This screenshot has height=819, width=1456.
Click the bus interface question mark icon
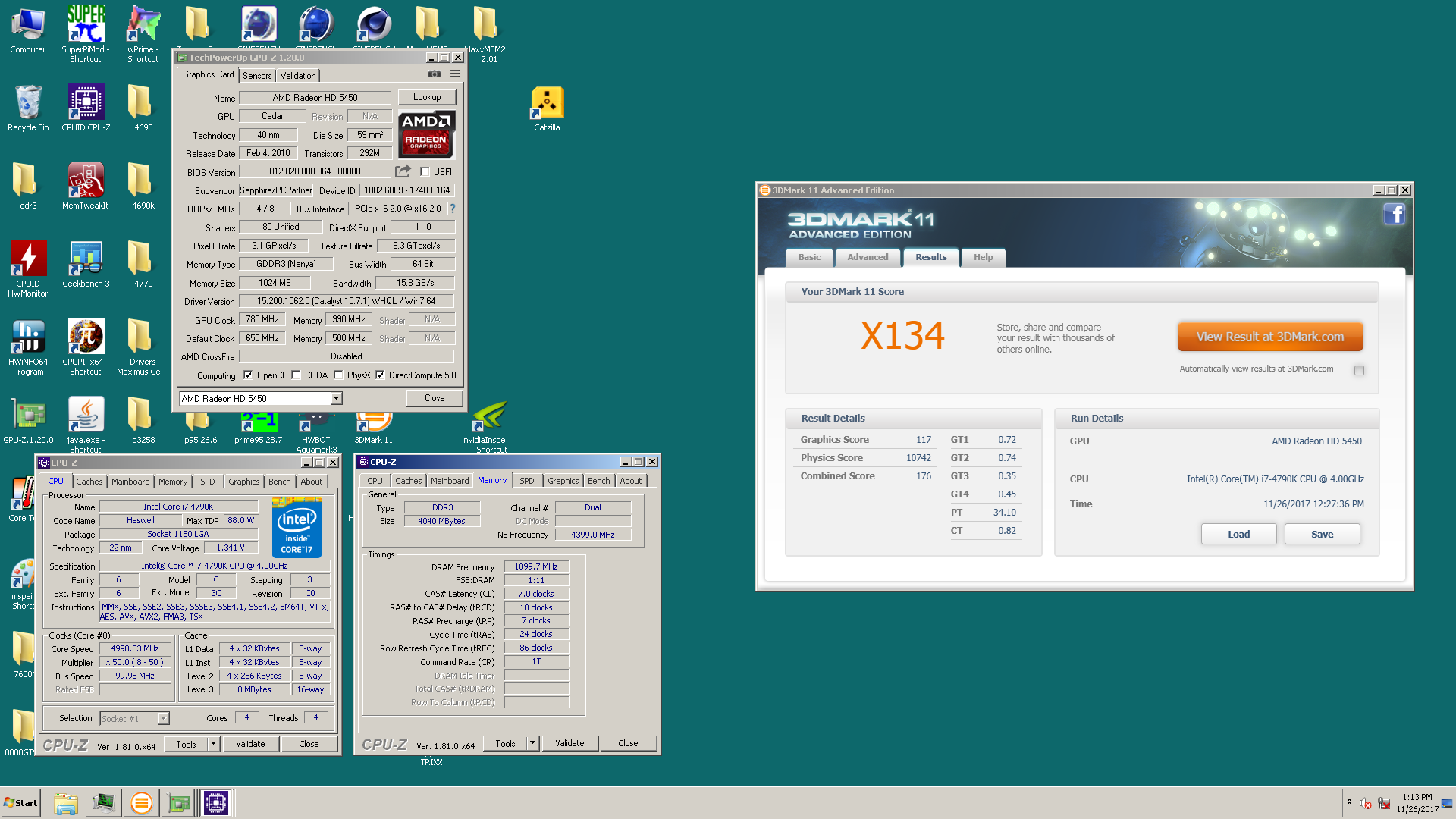[453, 209]
